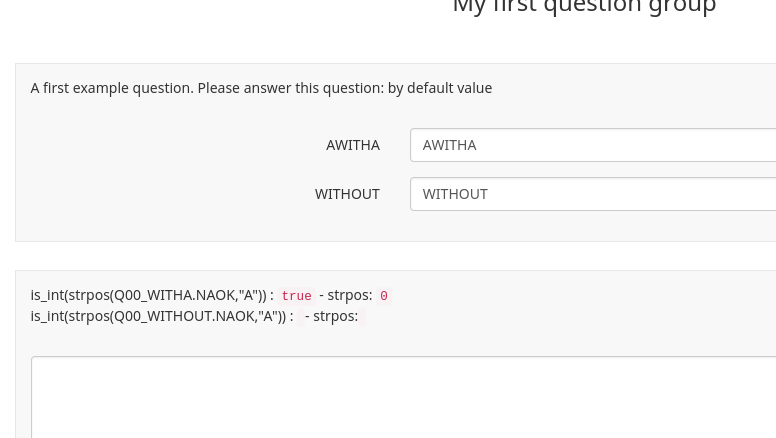
Task: Click the 'by default value' text
Action: pos(440,88)
